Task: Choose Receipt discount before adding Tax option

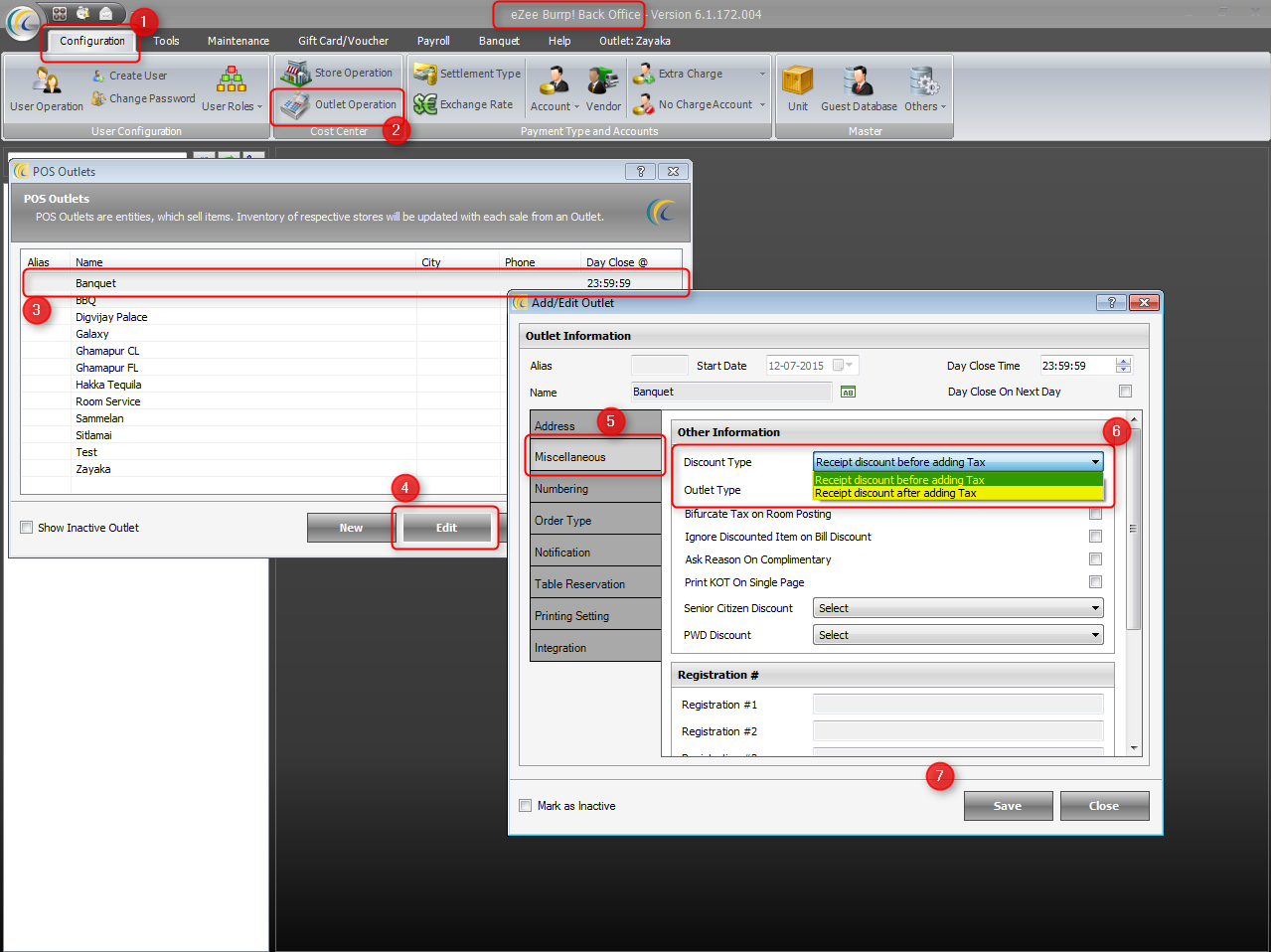Action: click(958, 480)
